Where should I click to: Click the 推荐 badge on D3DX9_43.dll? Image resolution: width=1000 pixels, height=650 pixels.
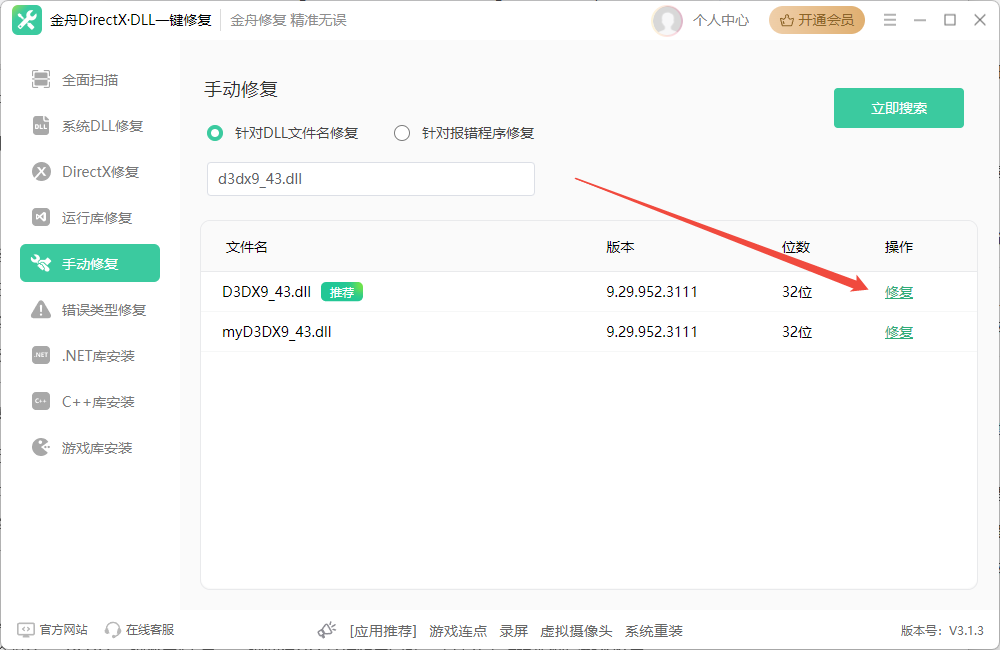pos(342,292)
